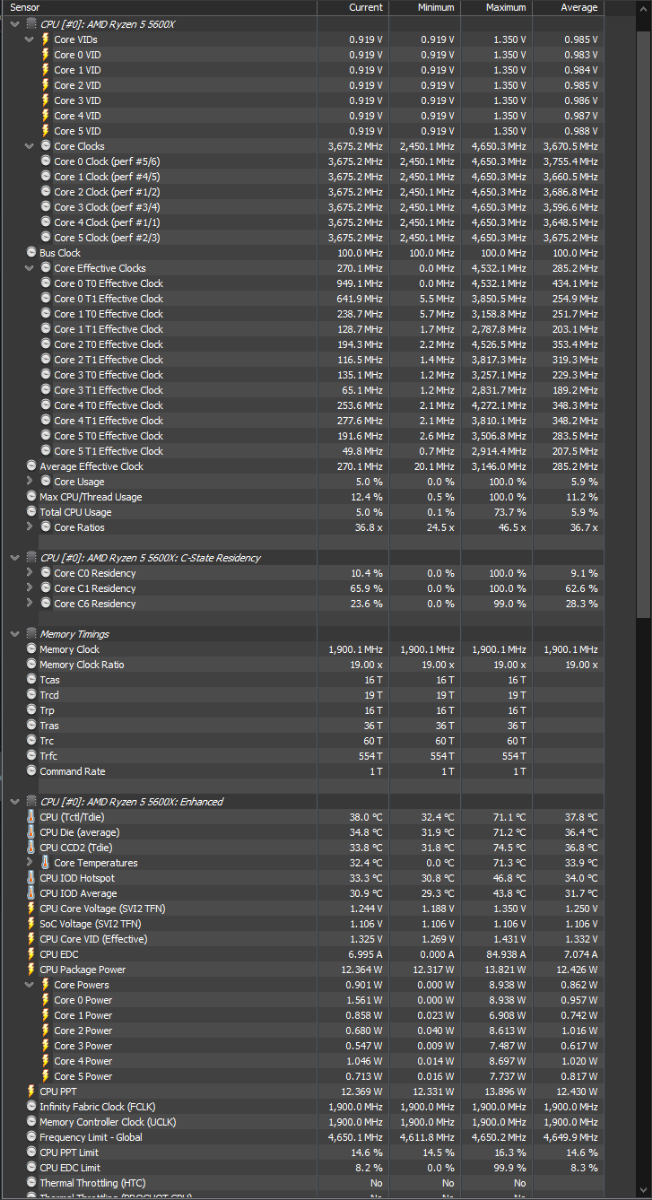Expand the Core Temperatures subgroup
Screen dimensions: 652x1200
(30, 863)
